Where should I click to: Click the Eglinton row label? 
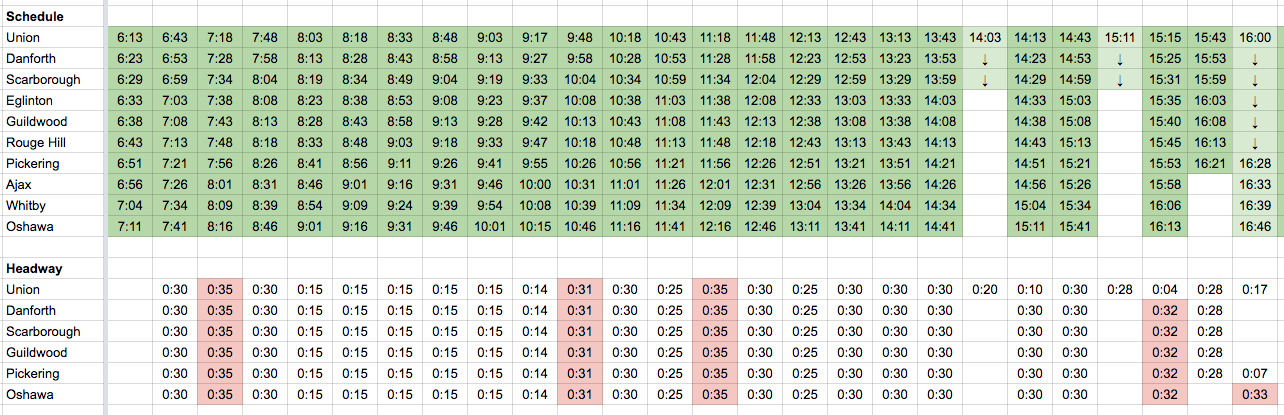[29, 100]
